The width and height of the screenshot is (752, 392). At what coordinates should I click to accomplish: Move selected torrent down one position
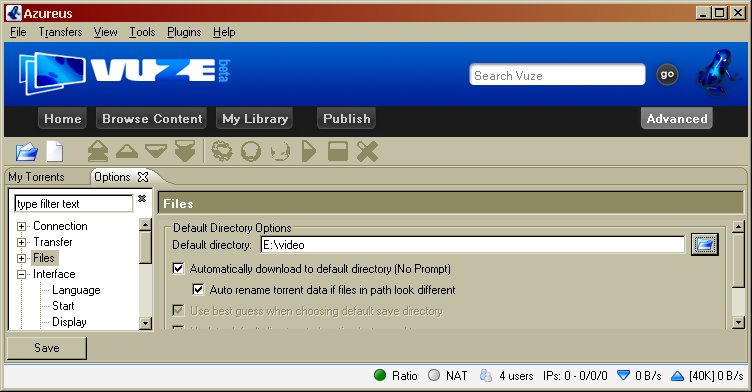[x=156, y=151]
